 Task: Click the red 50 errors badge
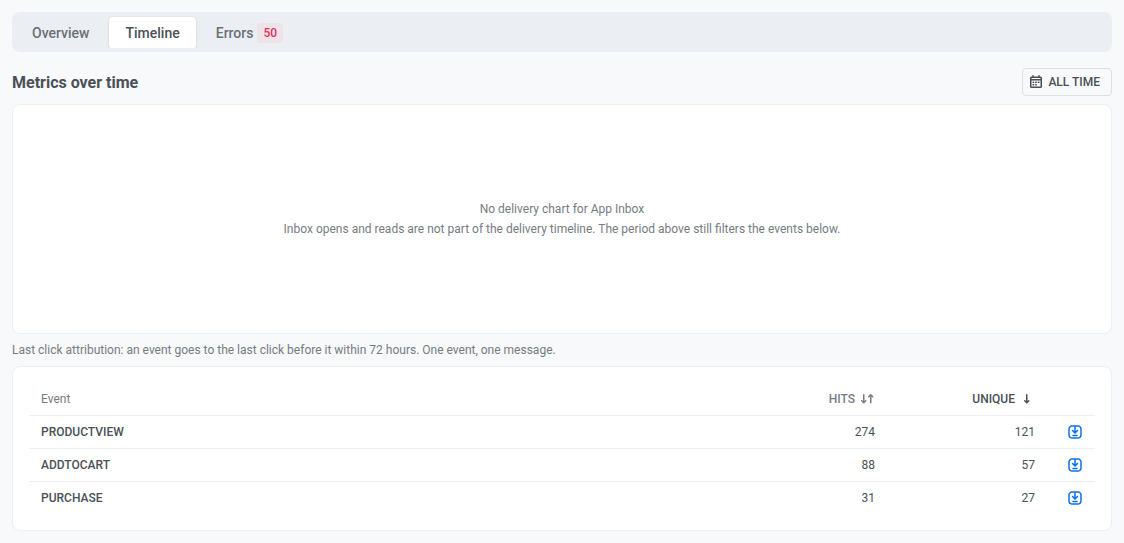[x=270, y=33]
